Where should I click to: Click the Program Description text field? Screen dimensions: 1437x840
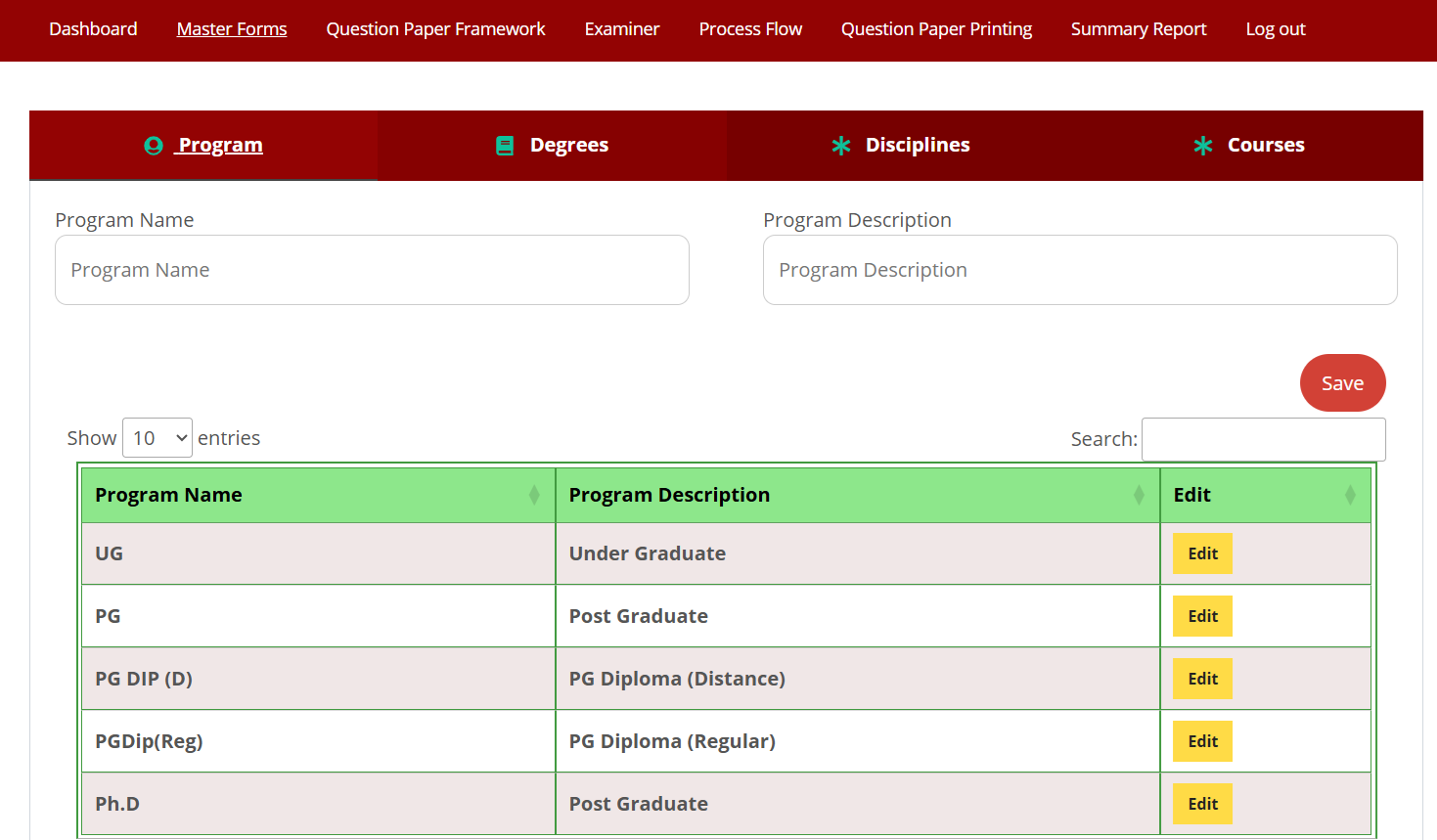click(1080, 270)
